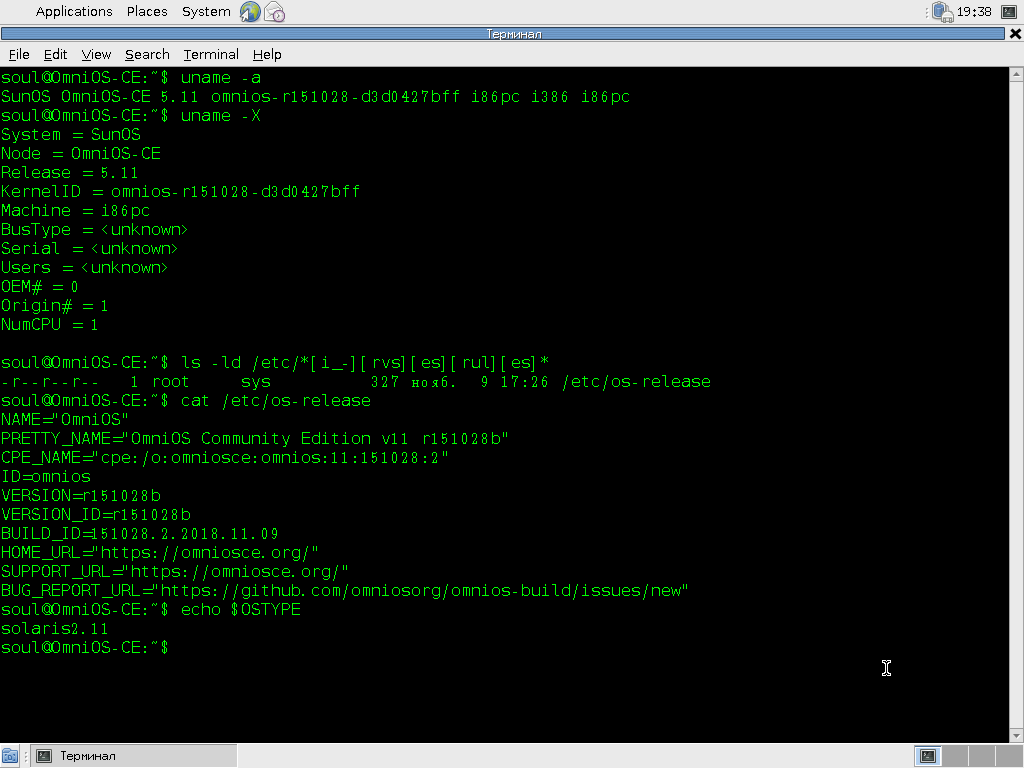Click the 'echo $OSTYPE' command
Viewport: 1024px width, 768px height.
coord(240,609)
